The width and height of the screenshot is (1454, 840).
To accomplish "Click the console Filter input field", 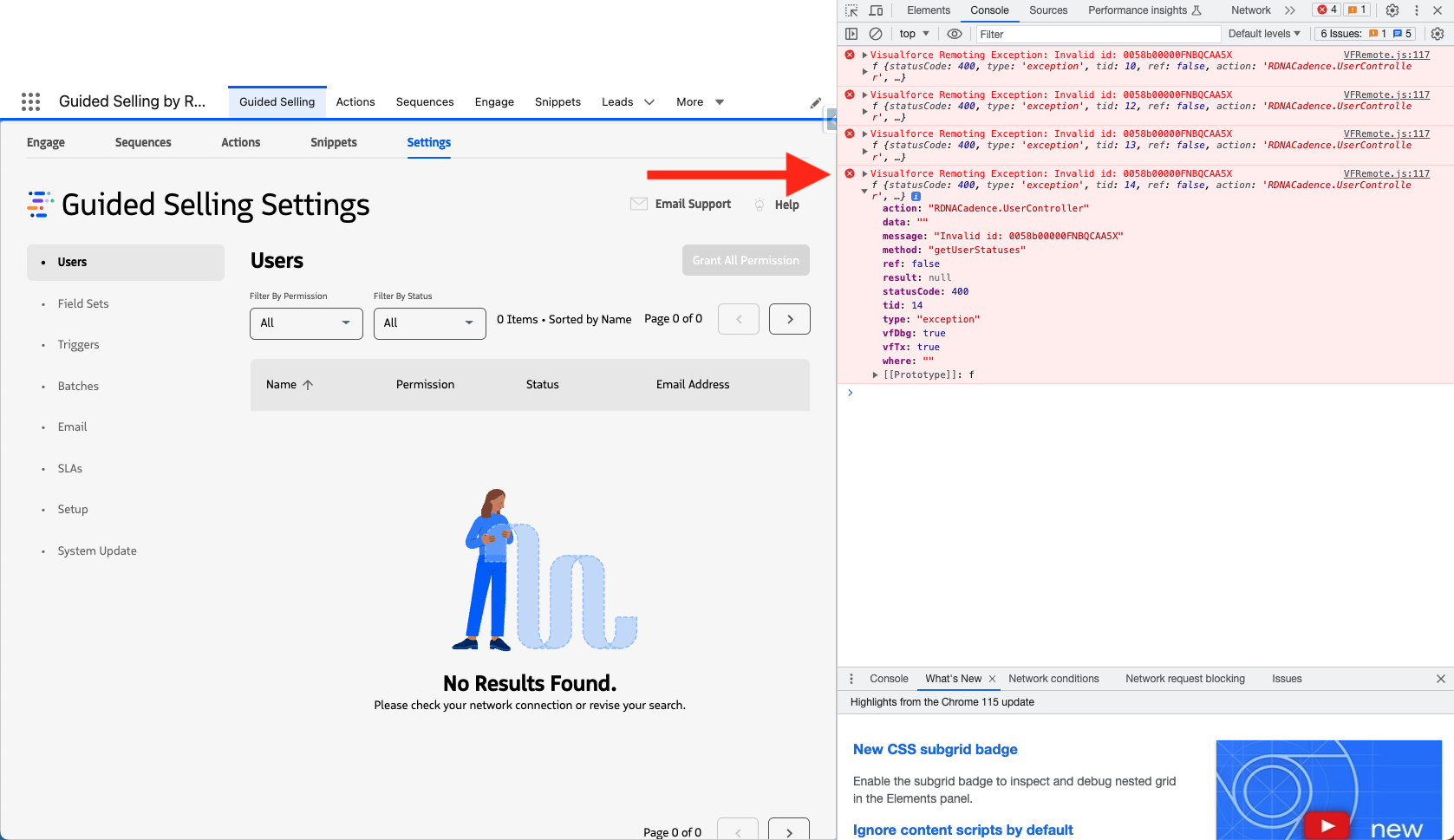I will point(1097,34).
